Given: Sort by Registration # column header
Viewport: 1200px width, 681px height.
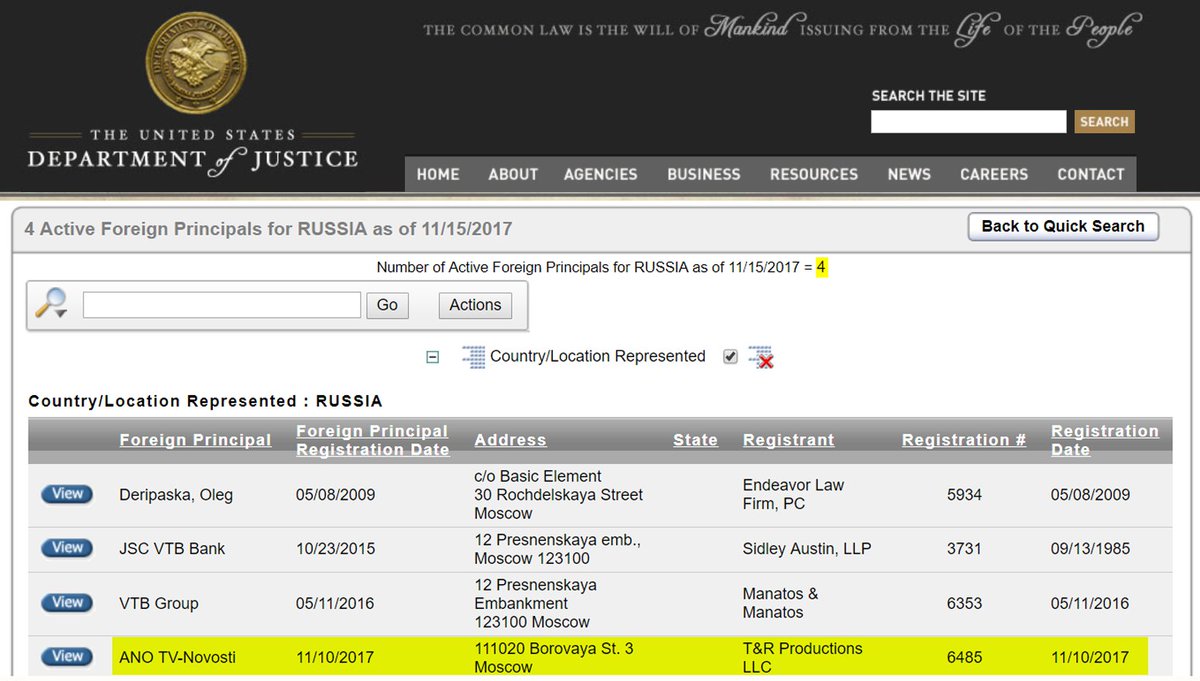Looking at the screenshot, I should click(x=964, y=440).
